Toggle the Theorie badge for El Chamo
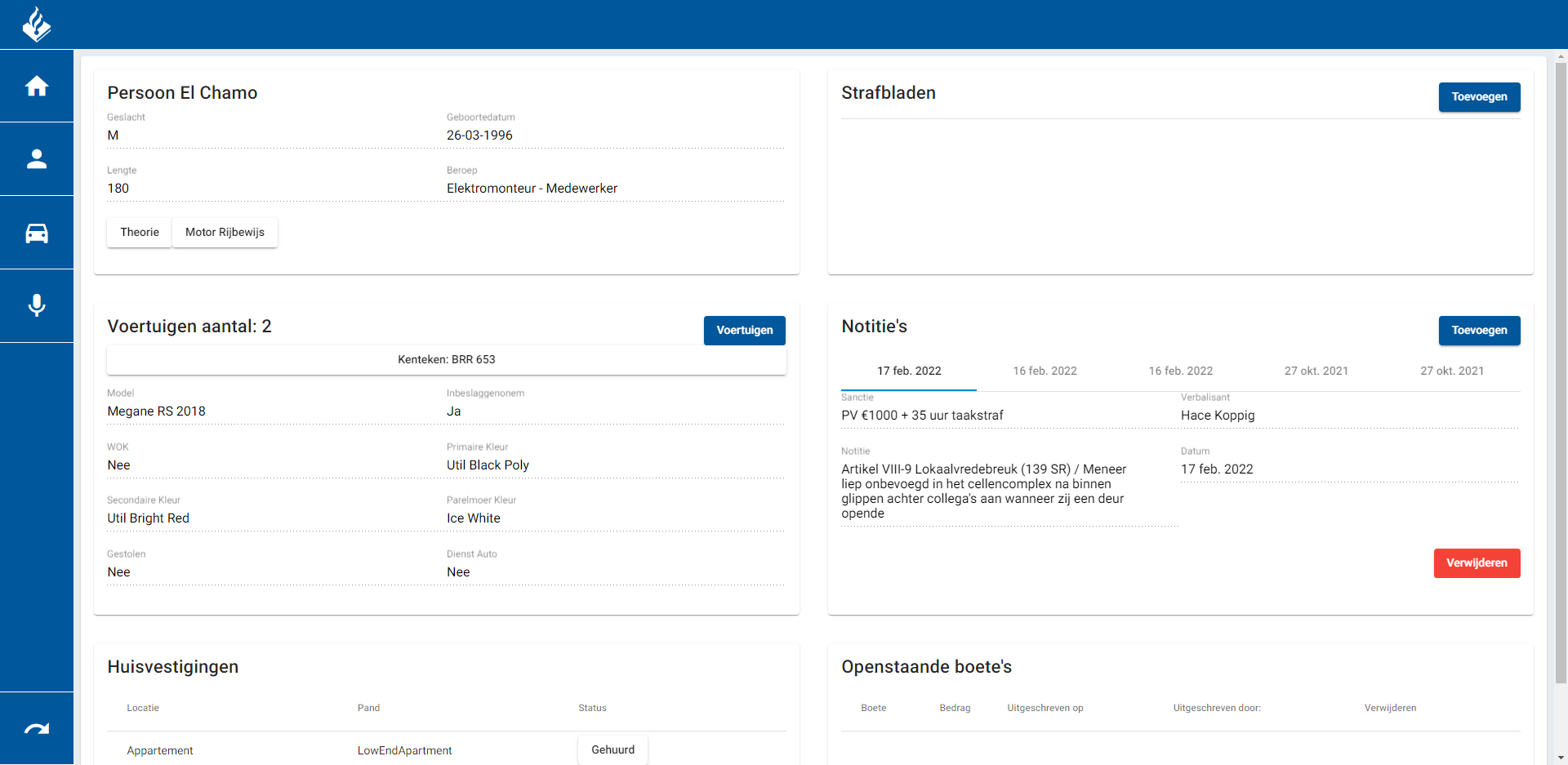Viewport: 1568px width, 765px height. tap(139, 232)
